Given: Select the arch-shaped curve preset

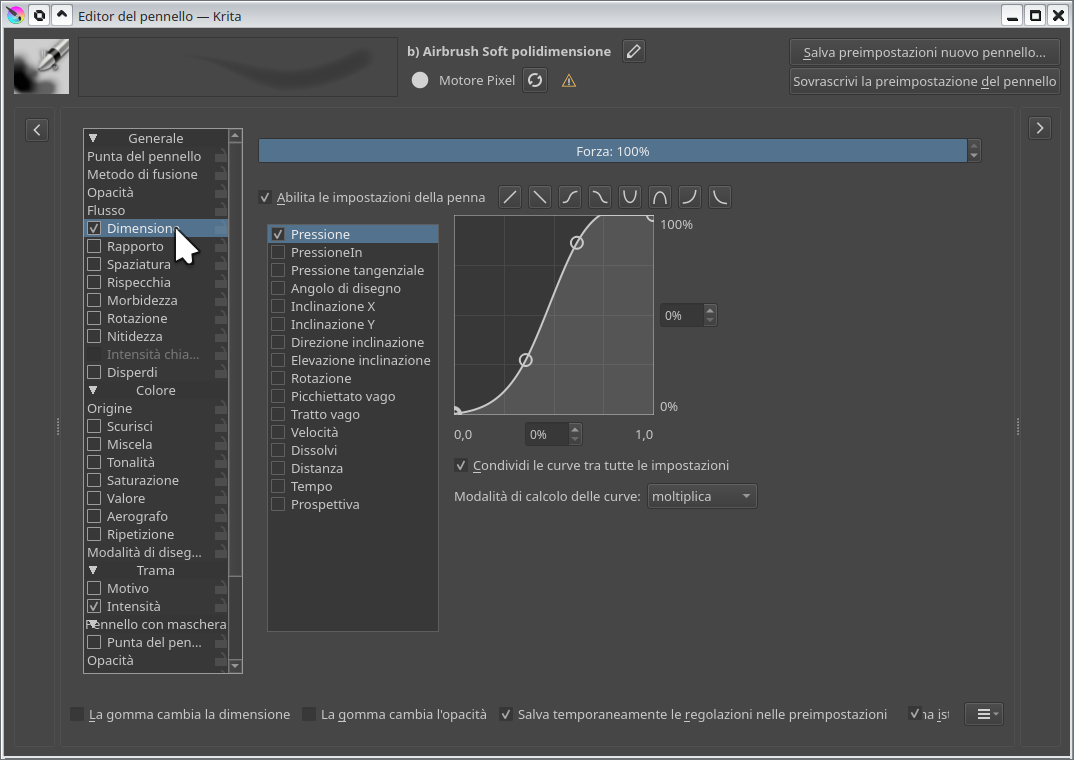Looking at the screenshot, I should click(x=660, y=197).
